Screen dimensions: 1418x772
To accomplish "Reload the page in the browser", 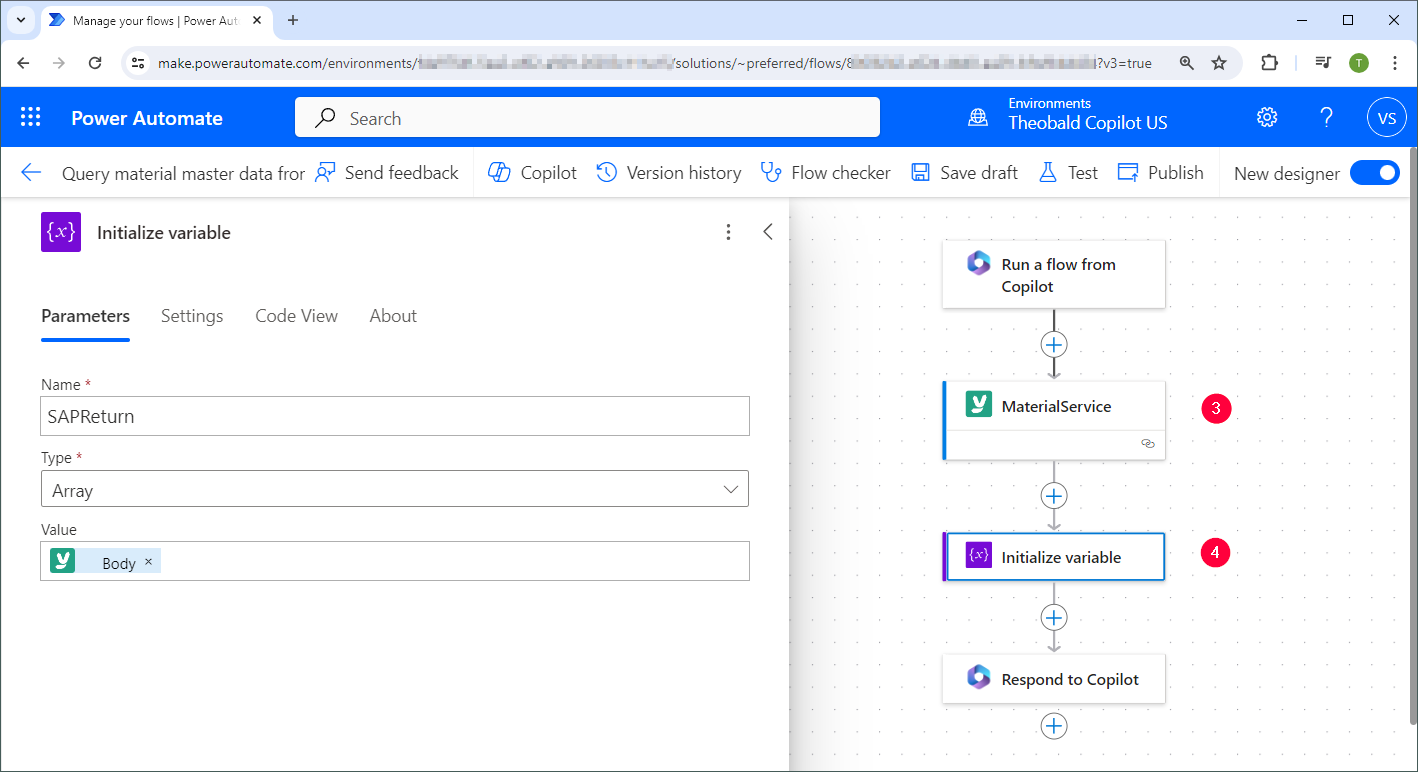I will pos(95,63).
